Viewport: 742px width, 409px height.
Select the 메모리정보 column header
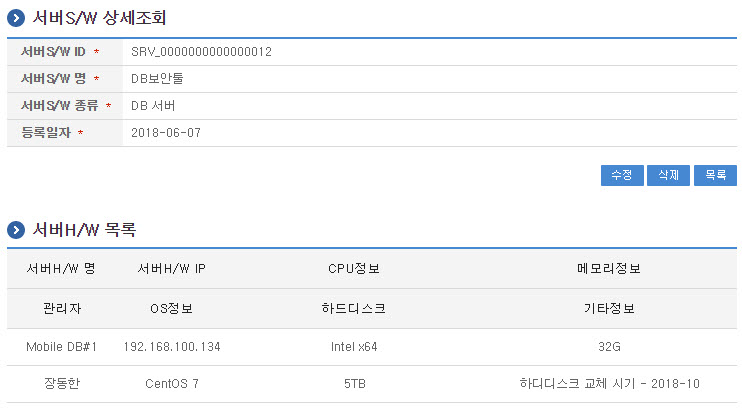pos(609,269)
